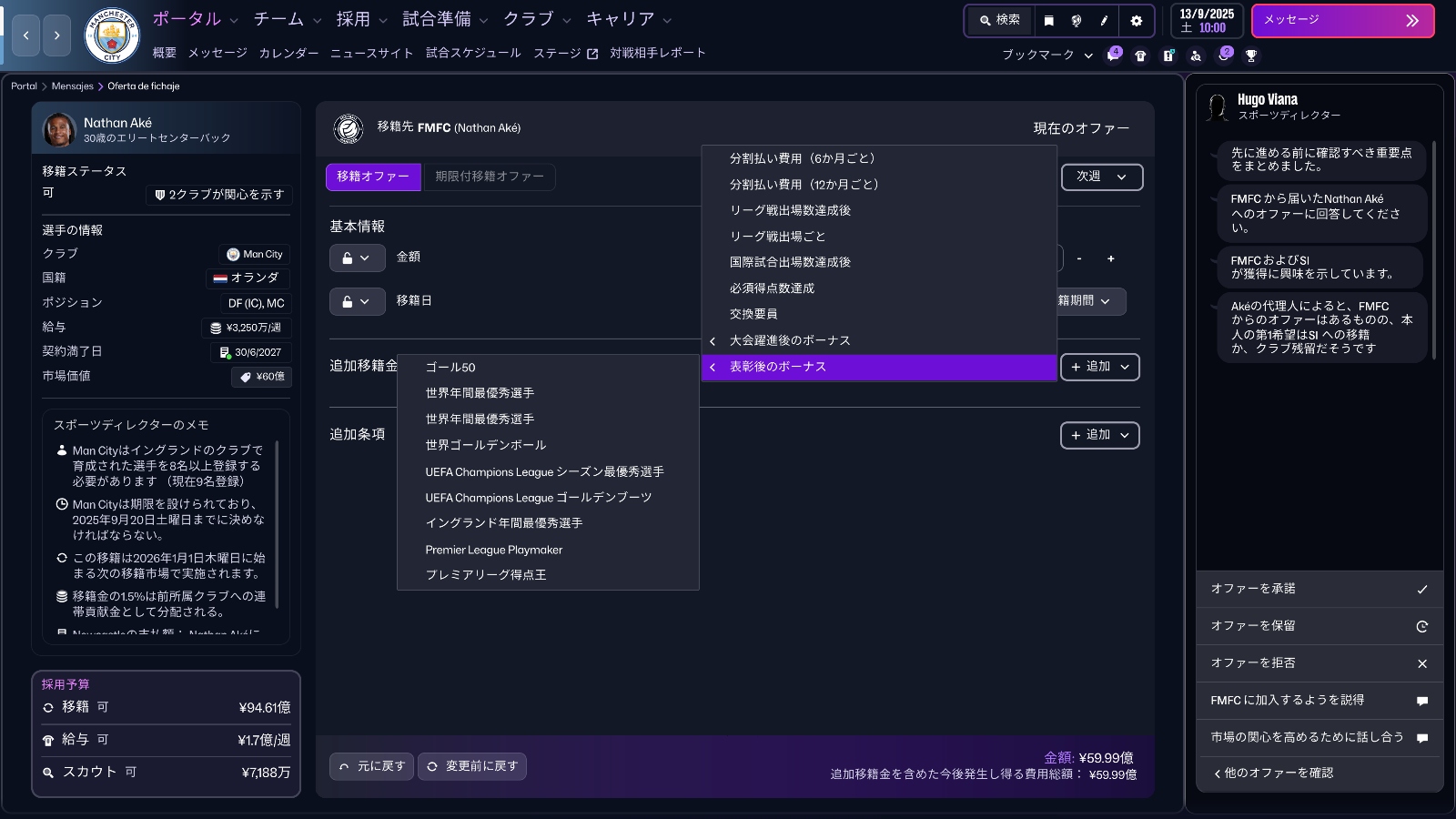1456x819 pixels.
Task: Click the sporting director memo scrollbar
Action: [277, 523]
